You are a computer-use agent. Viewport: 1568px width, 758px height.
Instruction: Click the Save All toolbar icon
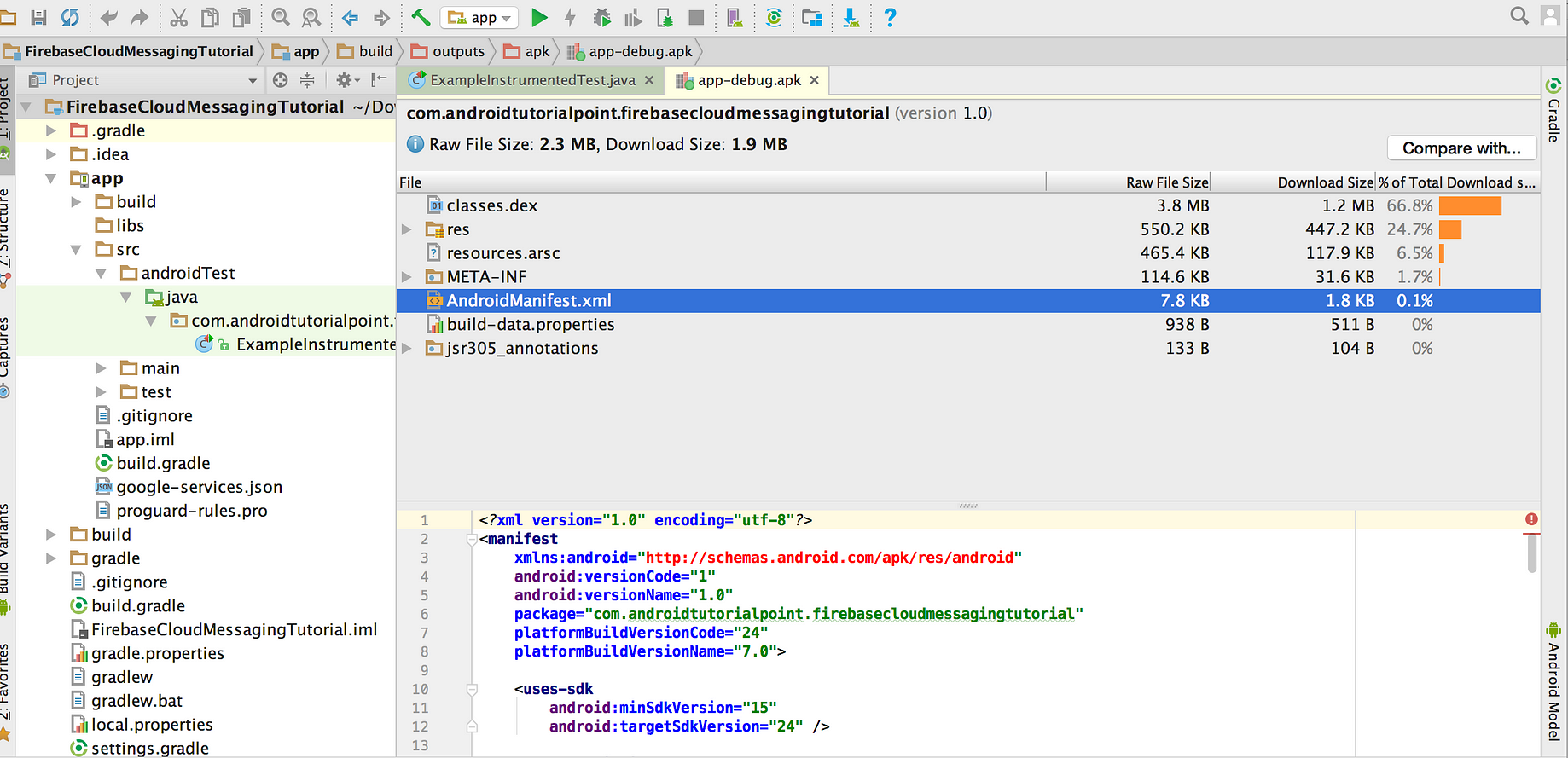[38, 17]
